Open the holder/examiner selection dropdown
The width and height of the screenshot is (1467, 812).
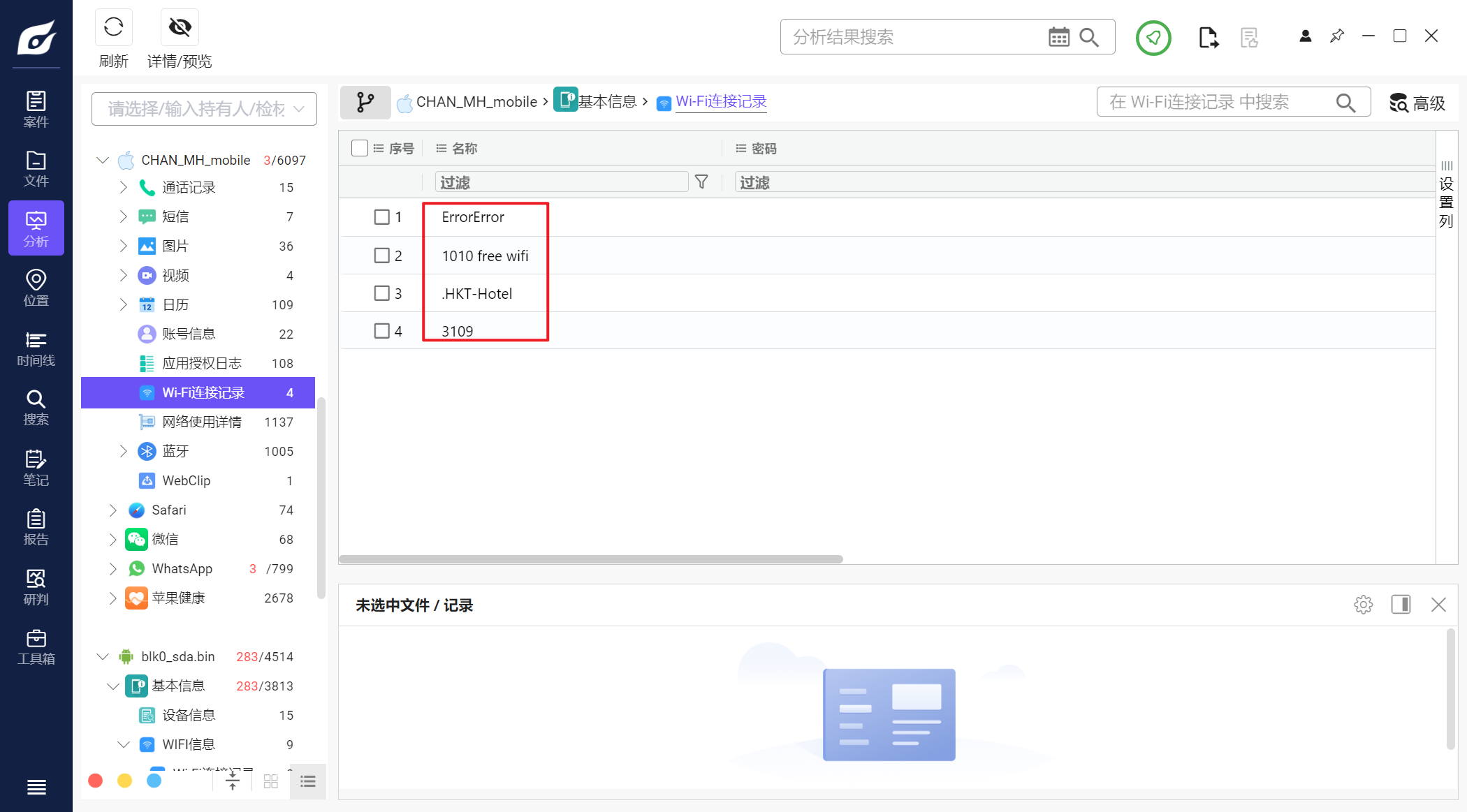204,109
